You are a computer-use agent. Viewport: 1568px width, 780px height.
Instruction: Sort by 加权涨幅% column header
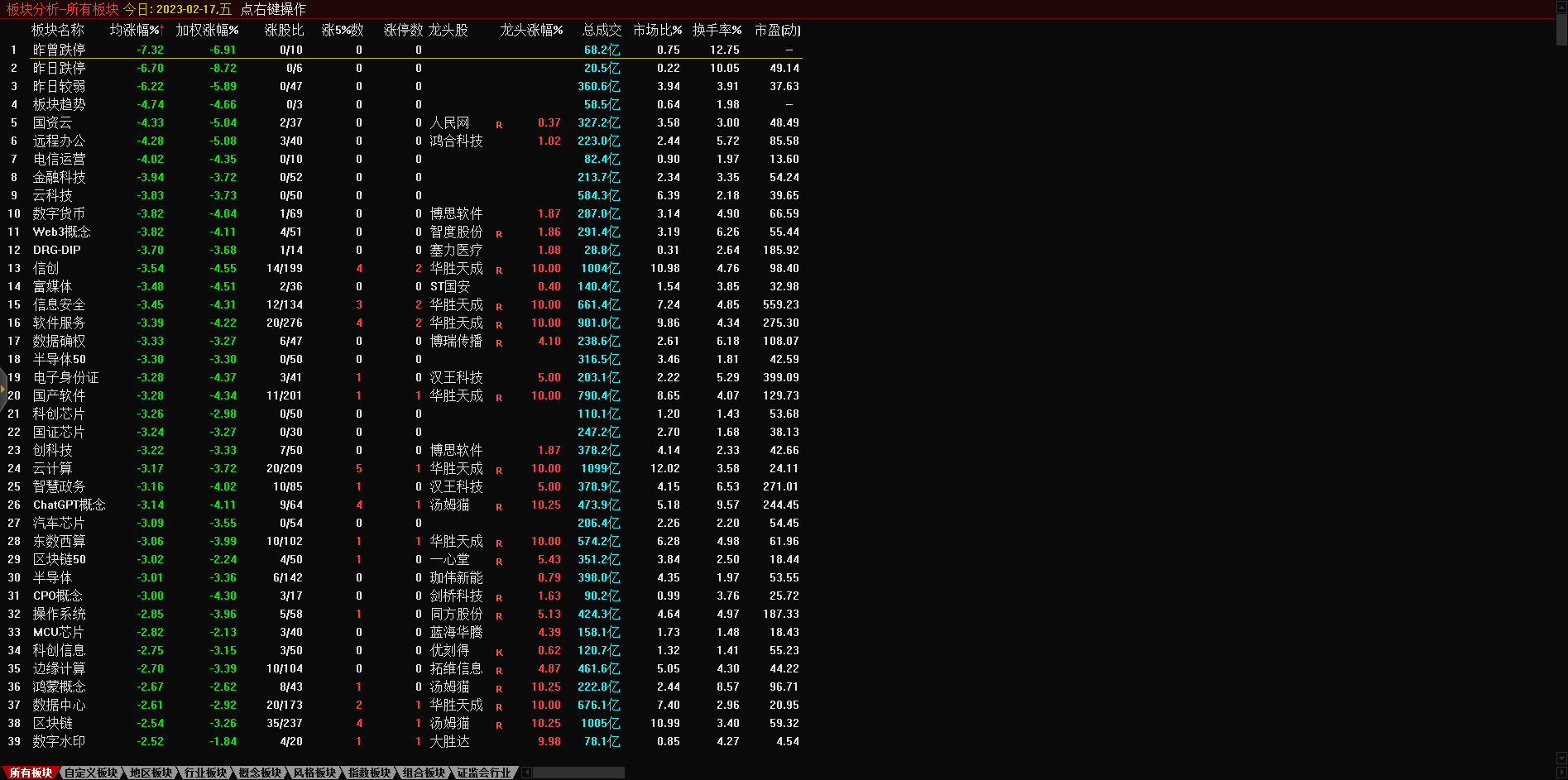tap(207, 30)
